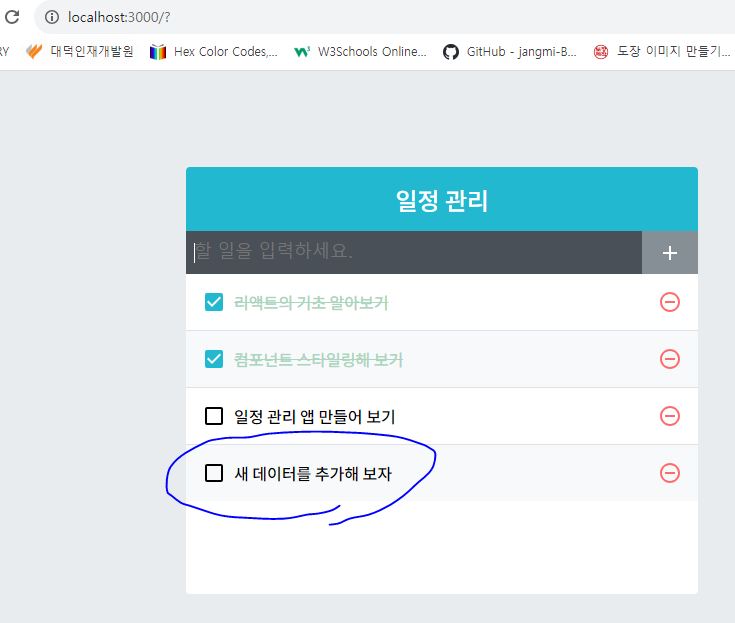
Task: Remove the 일정 관리 앱 만들어 보기 item
Action: point(670,416)
